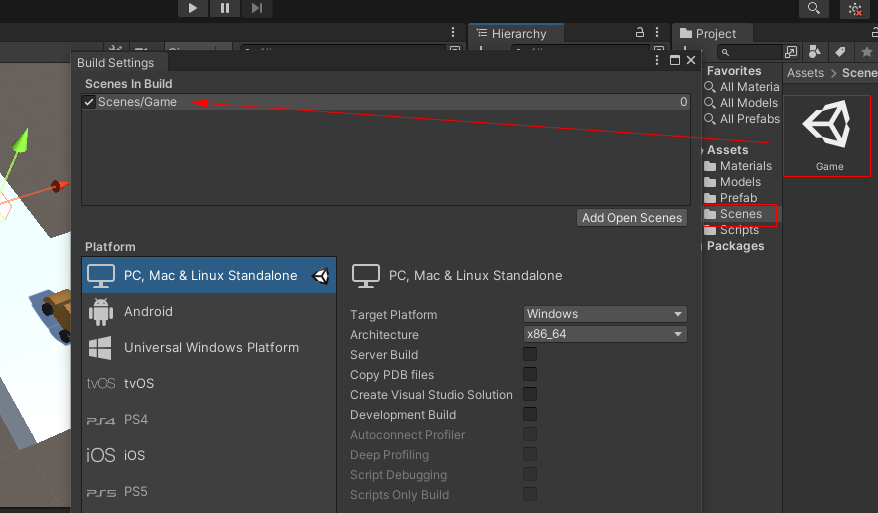Click the cloud services status icon
The height and width of the screenshot is (513, 878).
(x=854, y=9)
